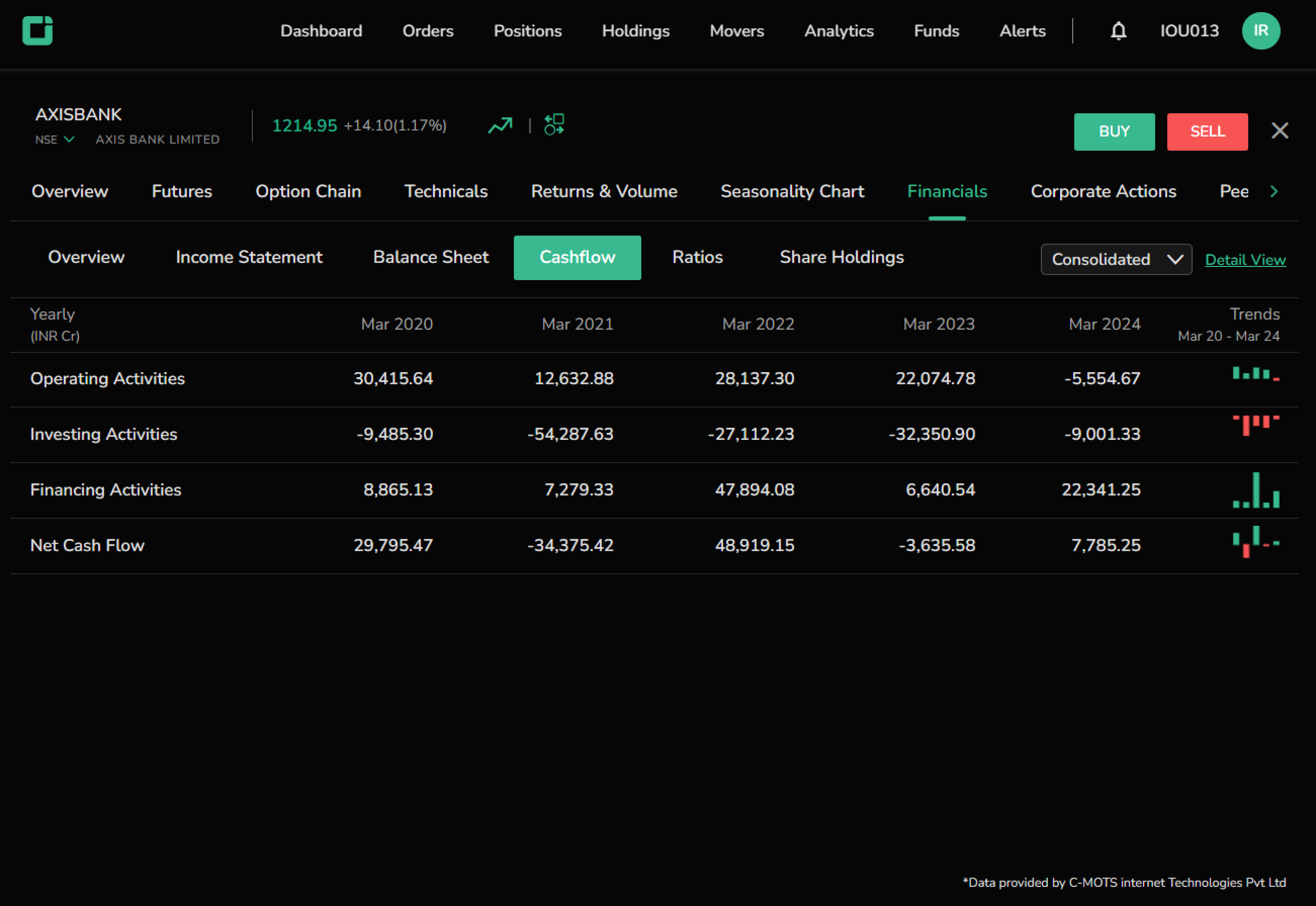1316x906 pixels.
Task: Click the value 7,785.25
Action: tap(1106, 546)
